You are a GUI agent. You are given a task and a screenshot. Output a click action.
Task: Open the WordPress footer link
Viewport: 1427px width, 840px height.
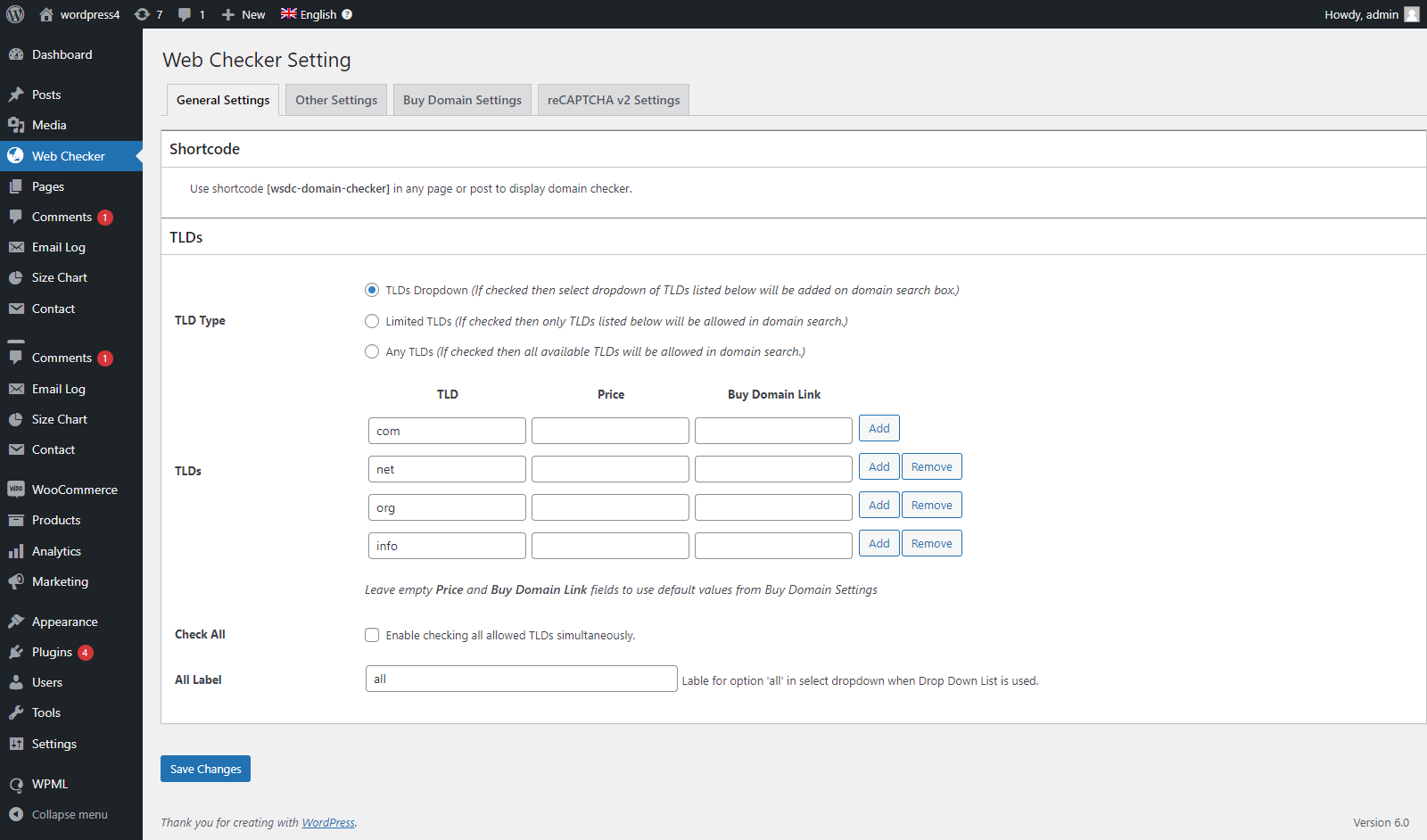tap(328, 822)
